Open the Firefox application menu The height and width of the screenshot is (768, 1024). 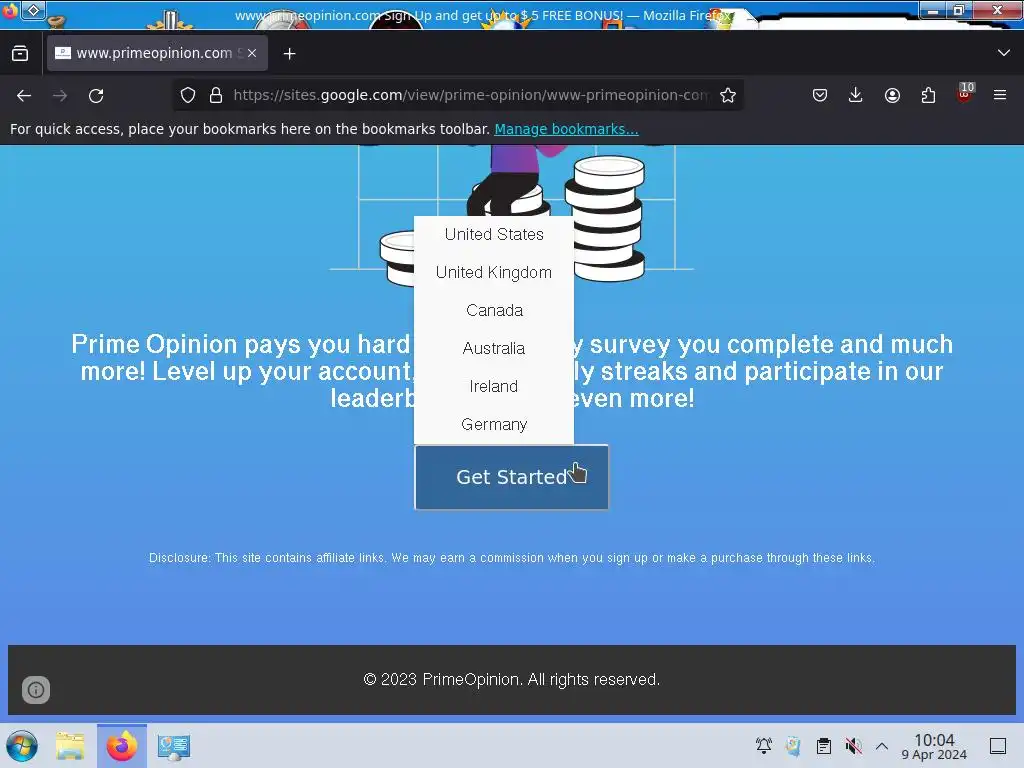coord(1000,95)
